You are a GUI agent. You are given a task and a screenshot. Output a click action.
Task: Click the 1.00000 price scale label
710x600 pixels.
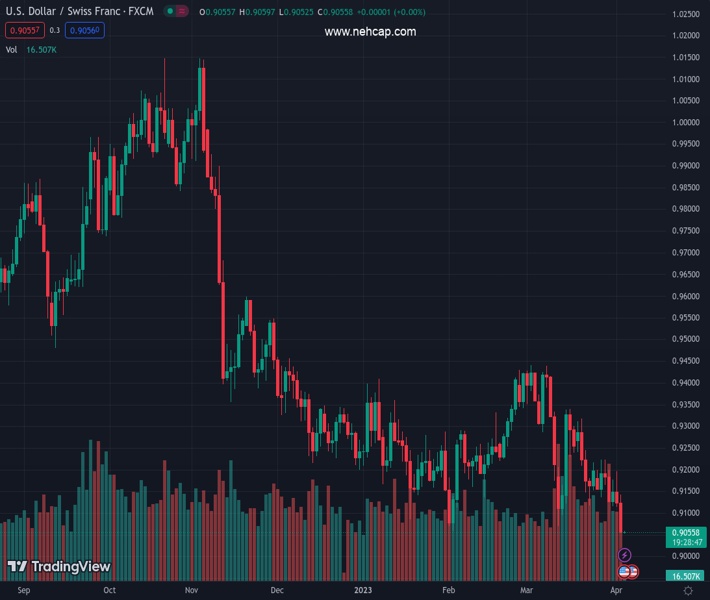point(686,122)
